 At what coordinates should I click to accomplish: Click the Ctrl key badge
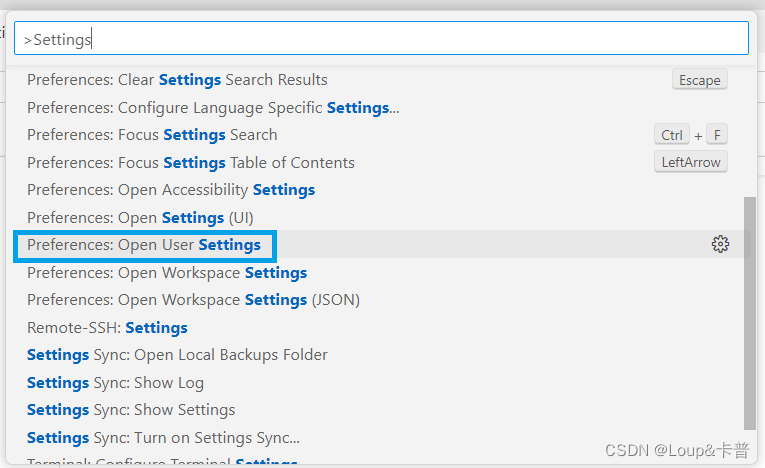pyautogui.click(x=672, y=135)
